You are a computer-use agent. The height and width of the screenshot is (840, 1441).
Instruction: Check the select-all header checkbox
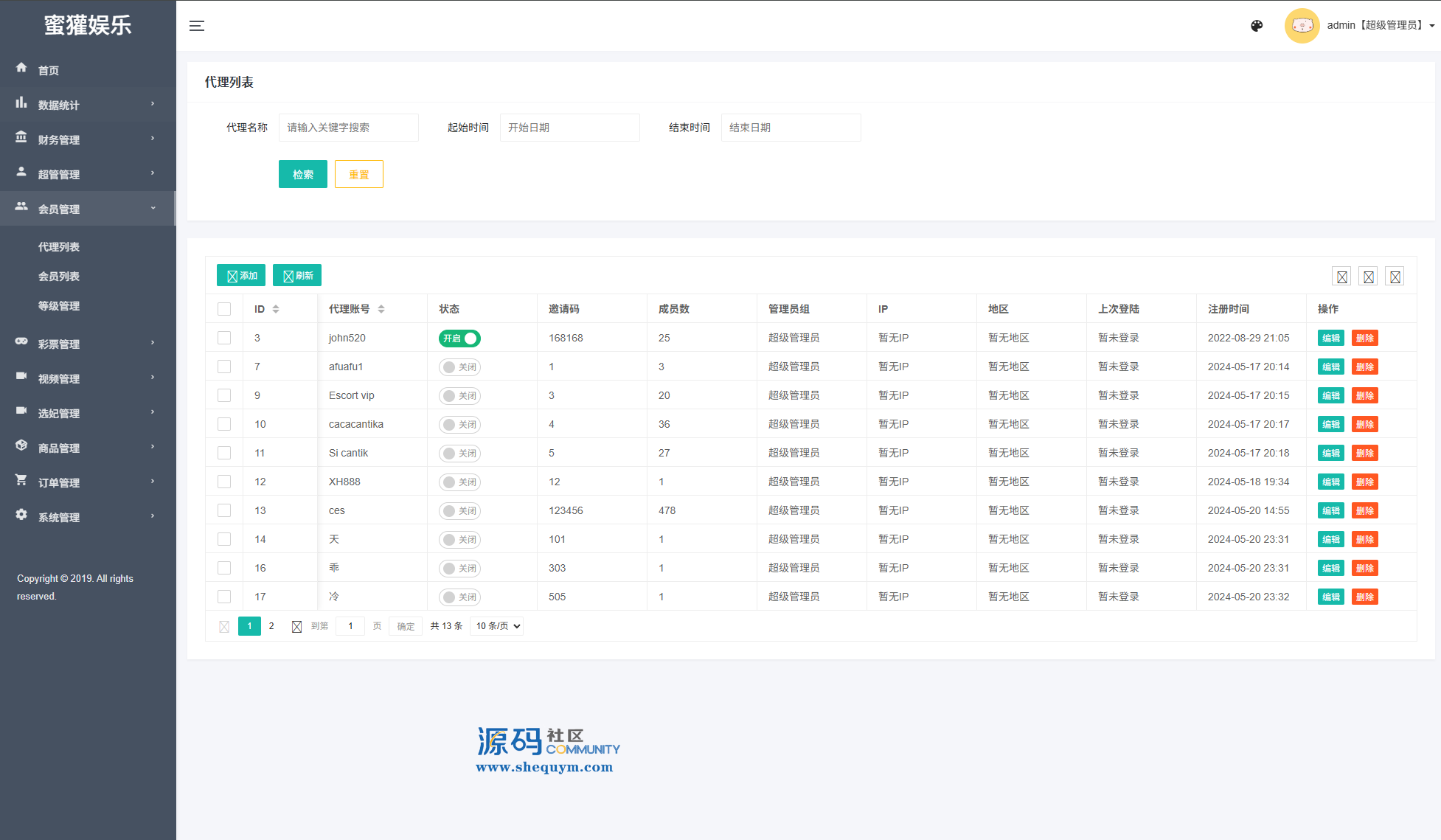click(x=224, y=309)
